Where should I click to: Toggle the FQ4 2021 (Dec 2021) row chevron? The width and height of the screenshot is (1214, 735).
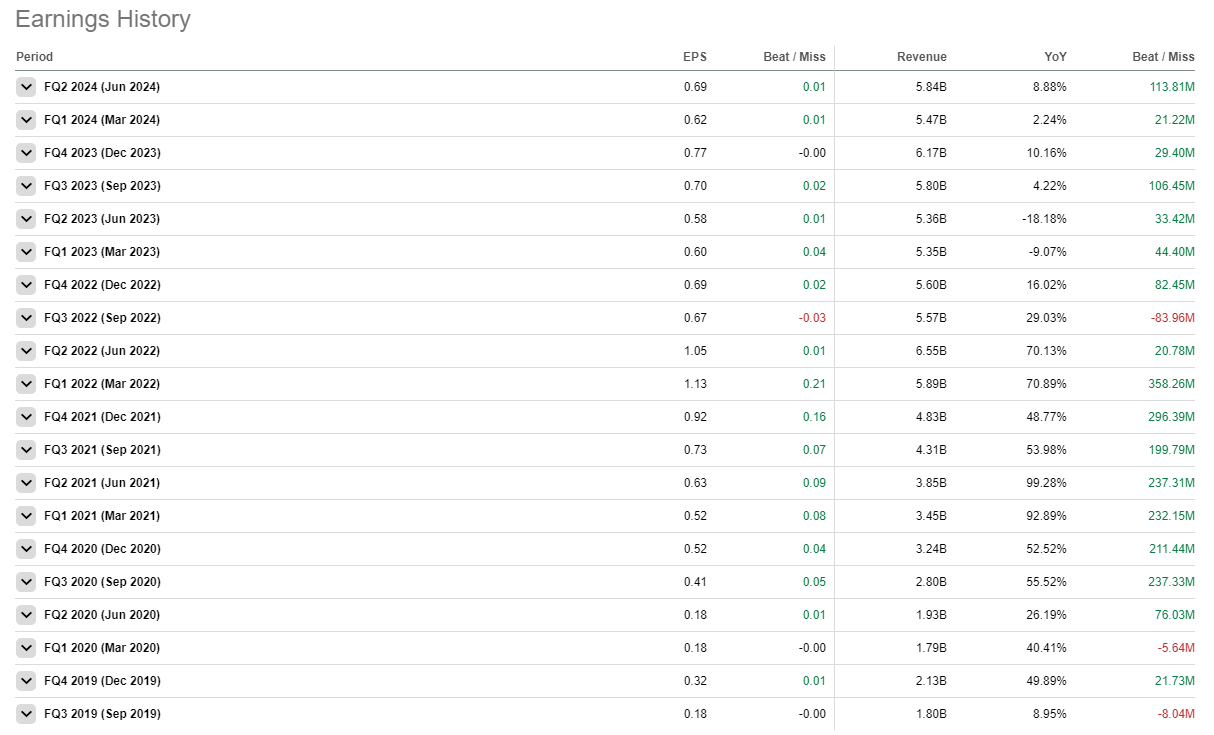[27, 417]
